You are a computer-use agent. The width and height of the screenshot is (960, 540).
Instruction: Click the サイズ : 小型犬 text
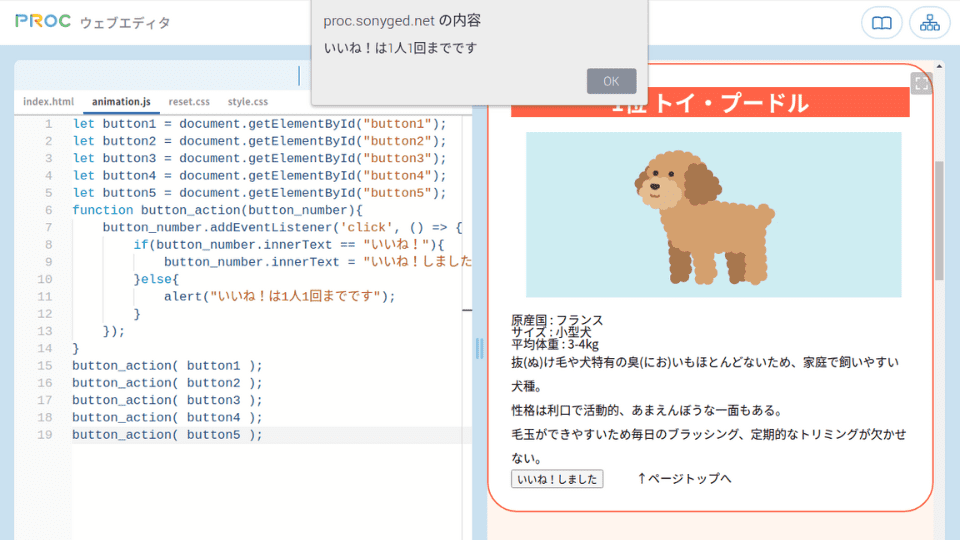pyautogui.click(x=551, y=332)
